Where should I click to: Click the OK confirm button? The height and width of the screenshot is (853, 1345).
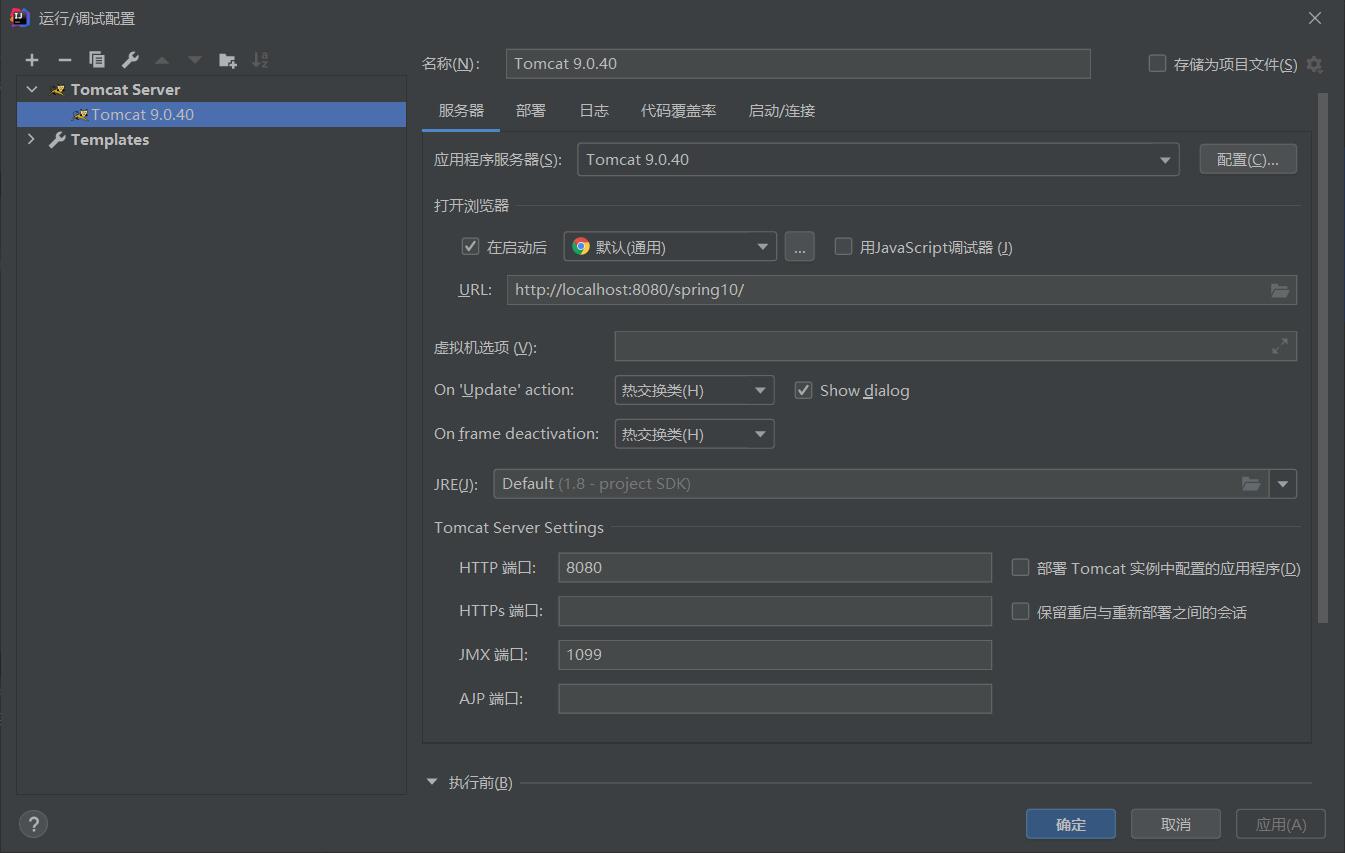(1071, 824)
